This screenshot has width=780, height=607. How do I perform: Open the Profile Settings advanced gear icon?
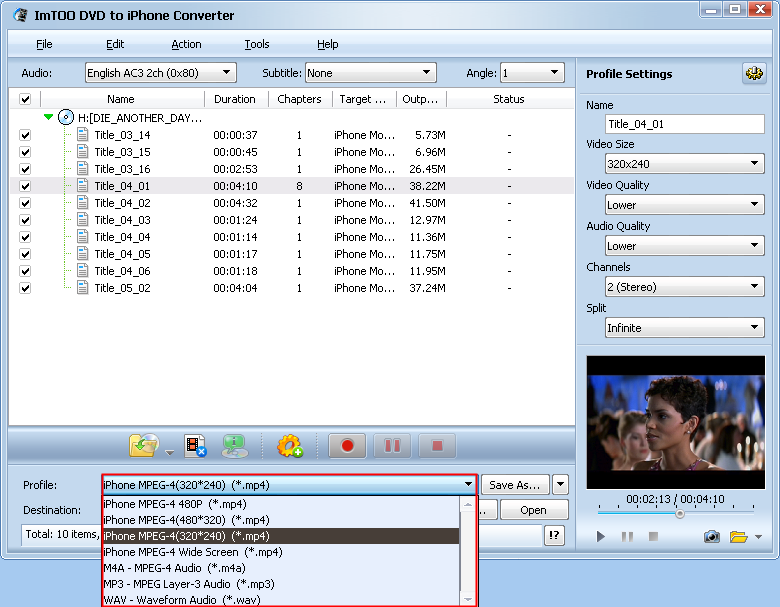point(754,74)
